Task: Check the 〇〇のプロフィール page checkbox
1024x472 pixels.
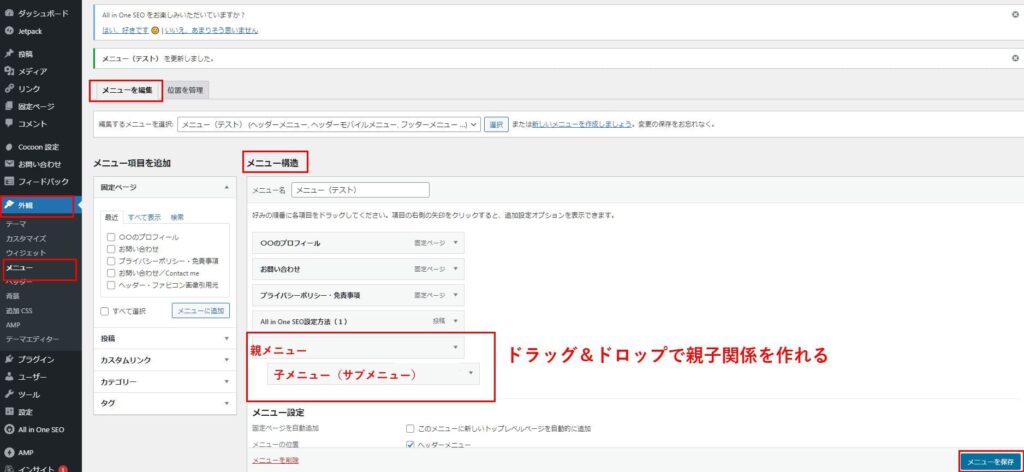Action: [112, 237]
